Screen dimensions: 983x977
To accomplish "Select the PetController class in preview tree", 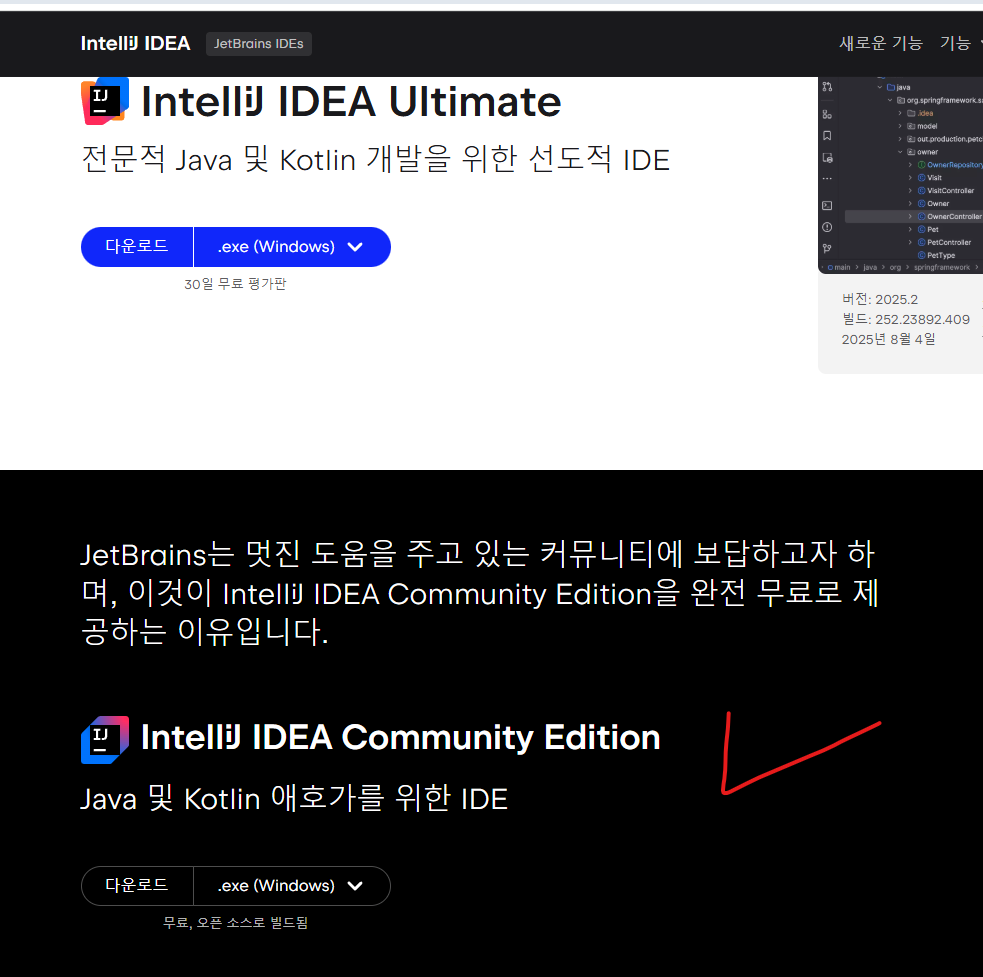I will [944, 242].
